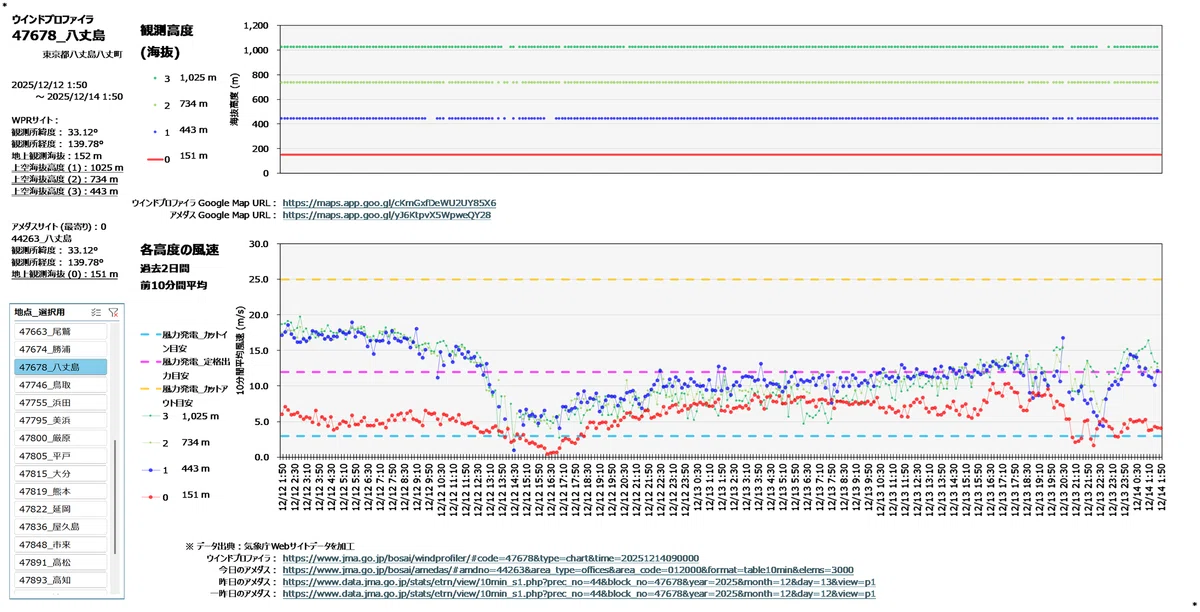The image size is (1200, 612).
Task: Open the アメダス Google Map URL
Action: coord(386,215)
